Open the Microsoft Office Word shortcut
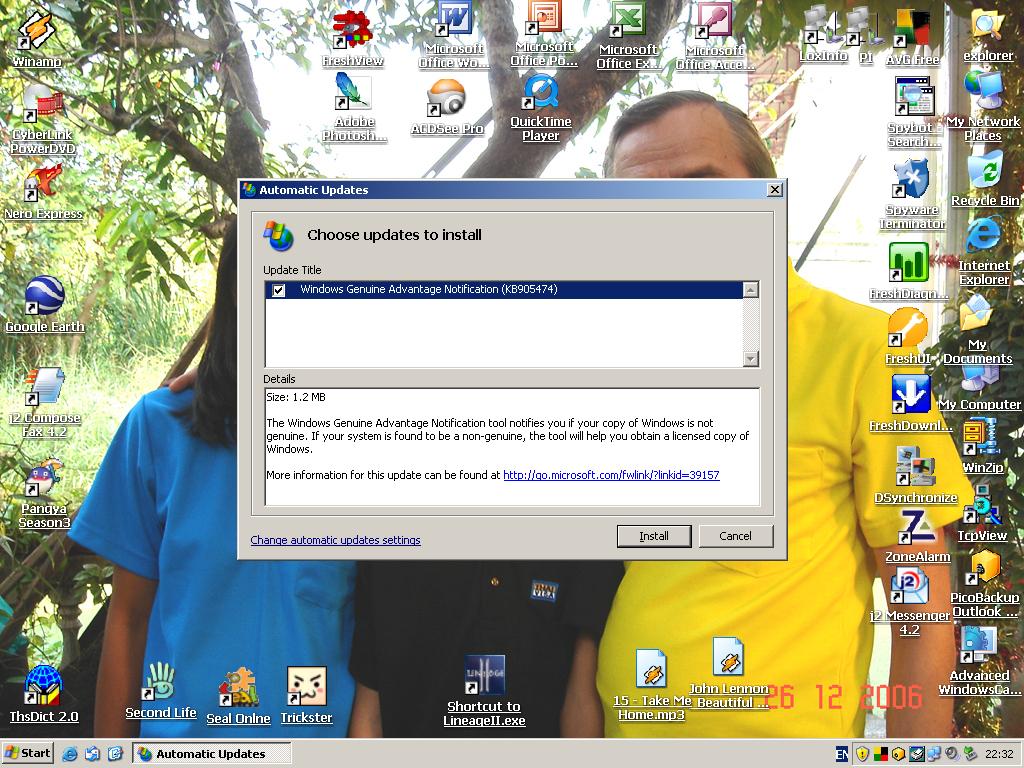 click(454, 36)
